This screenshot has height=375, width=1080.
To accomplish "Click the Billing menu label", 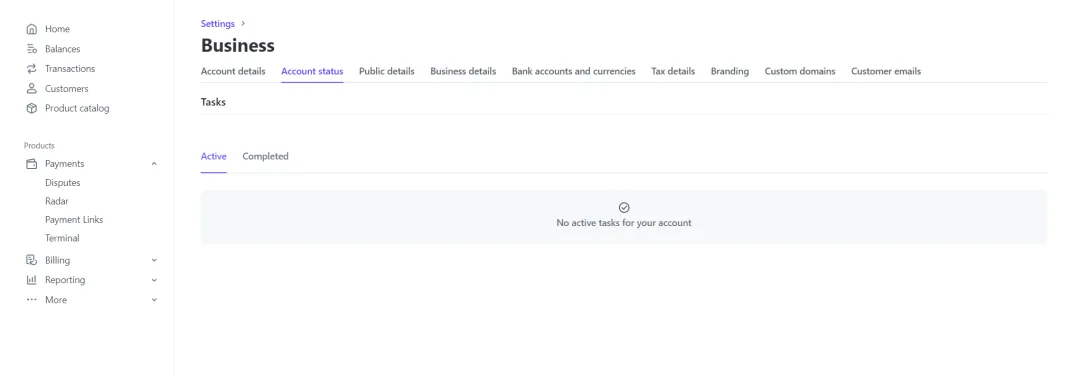I will [x=57, y=261].
